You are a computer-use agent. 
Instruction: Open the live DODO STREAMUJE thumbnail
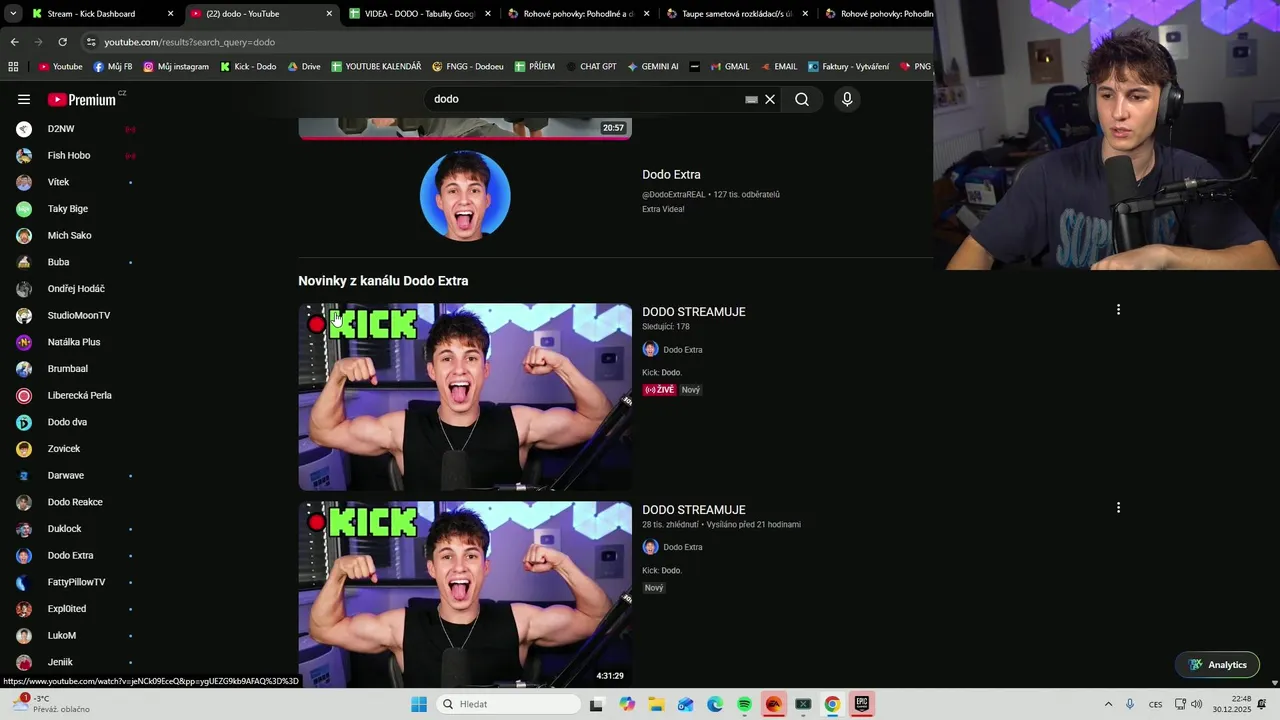coord(465,397)
